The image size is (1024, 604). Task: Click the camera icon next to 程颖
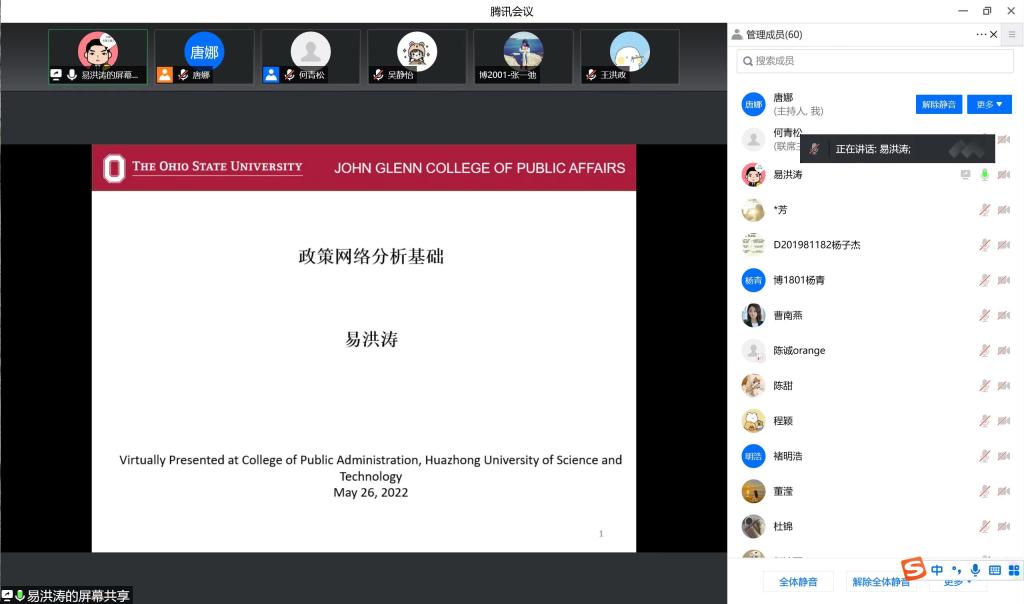(x=1003, y=421)
